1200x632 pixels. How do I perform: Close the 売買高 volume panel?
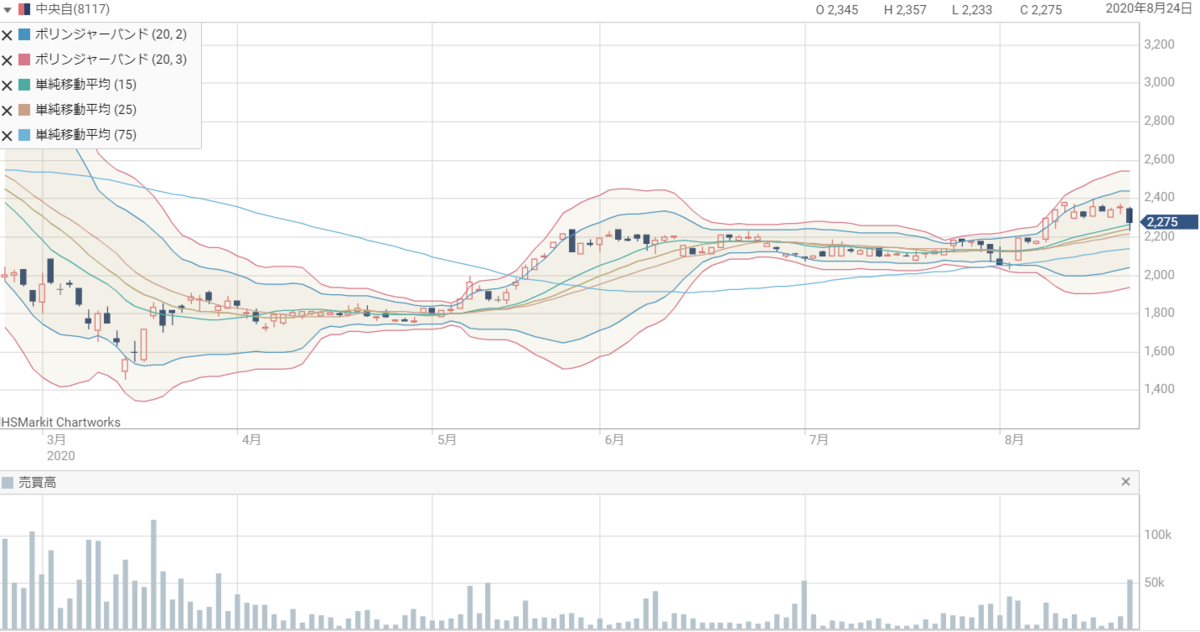[1126, 482]
